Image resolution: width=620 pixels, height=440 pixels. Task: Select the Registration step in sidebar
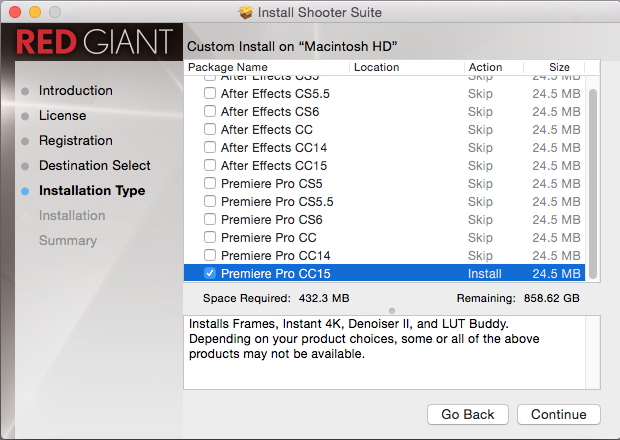76,140
